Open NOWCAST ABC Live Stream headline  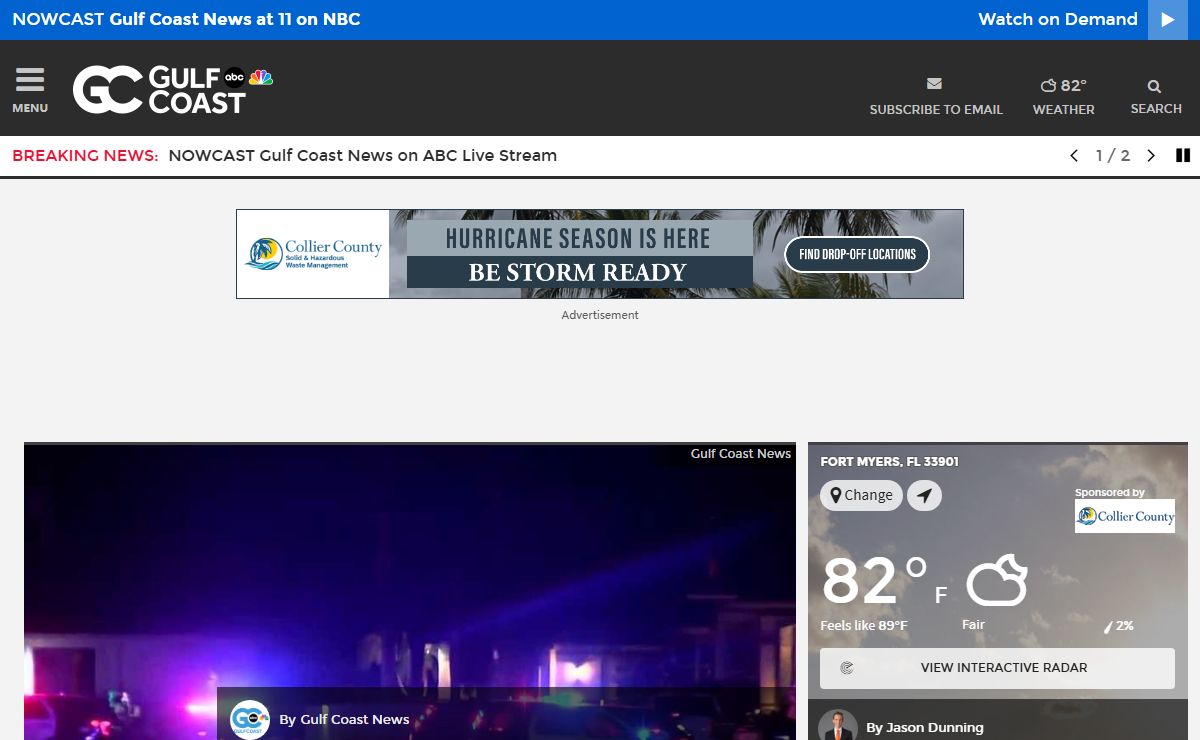point(363,155)
